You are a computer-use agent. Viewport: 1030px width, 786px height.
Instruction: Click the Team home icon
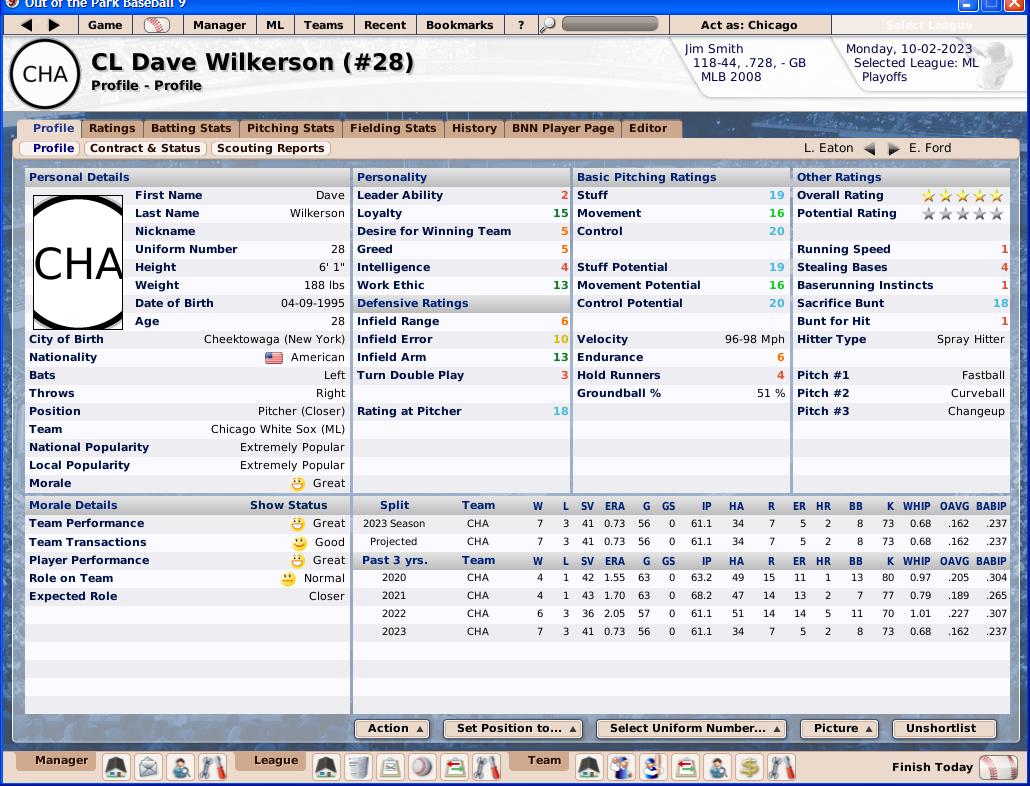click(589, 768)
